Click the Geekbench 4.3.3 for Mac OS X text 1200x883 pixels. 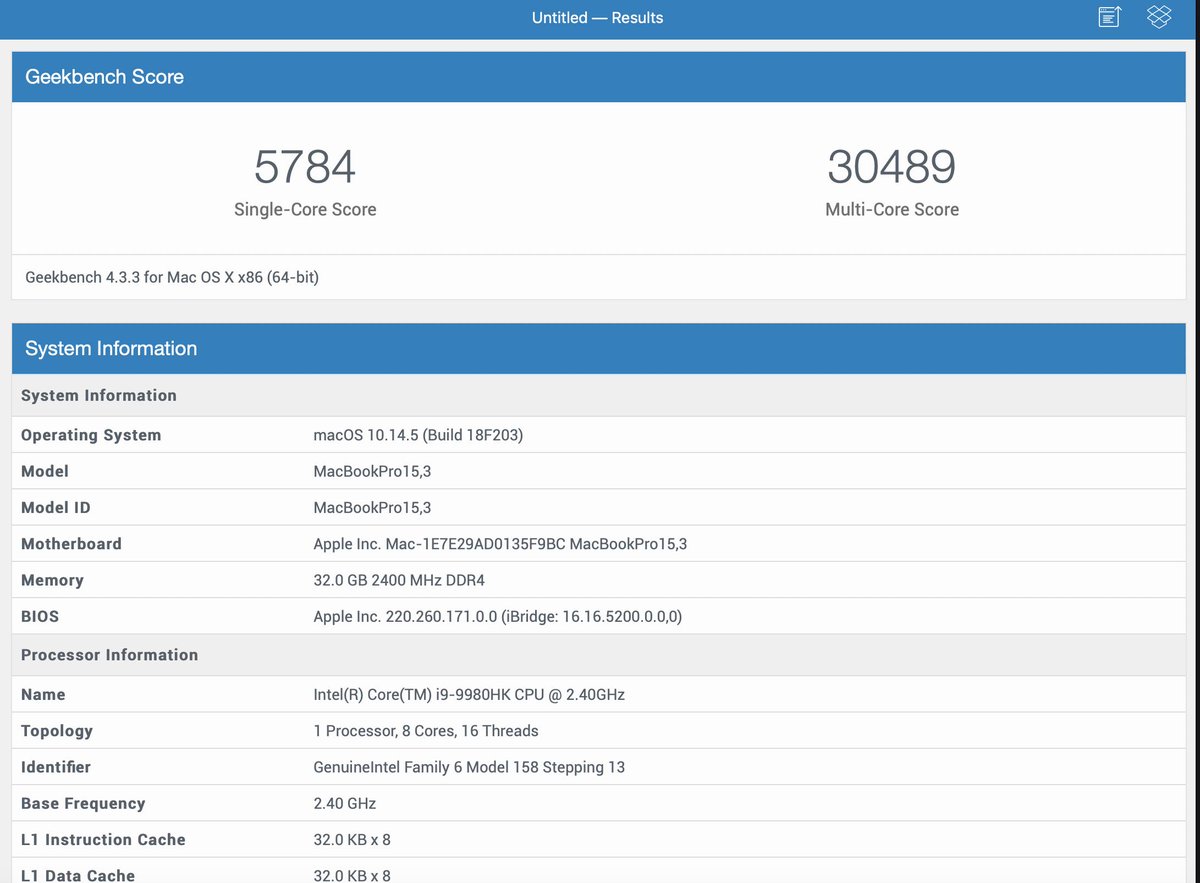(172, 277)
